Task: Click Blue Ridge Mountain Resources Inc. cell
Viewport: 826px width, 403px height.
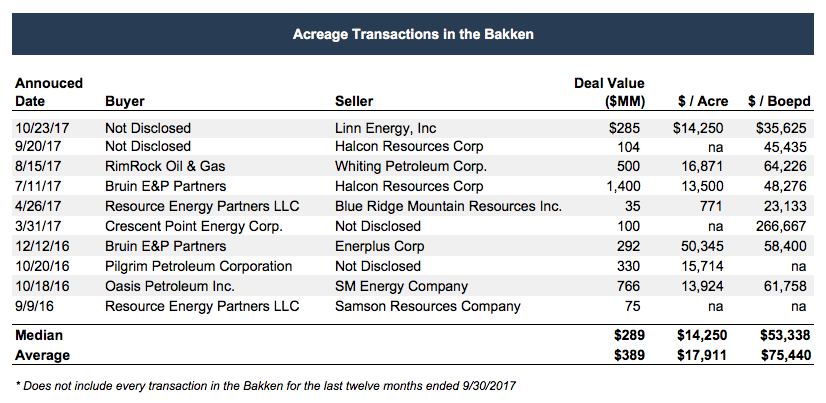Action: 448,207
